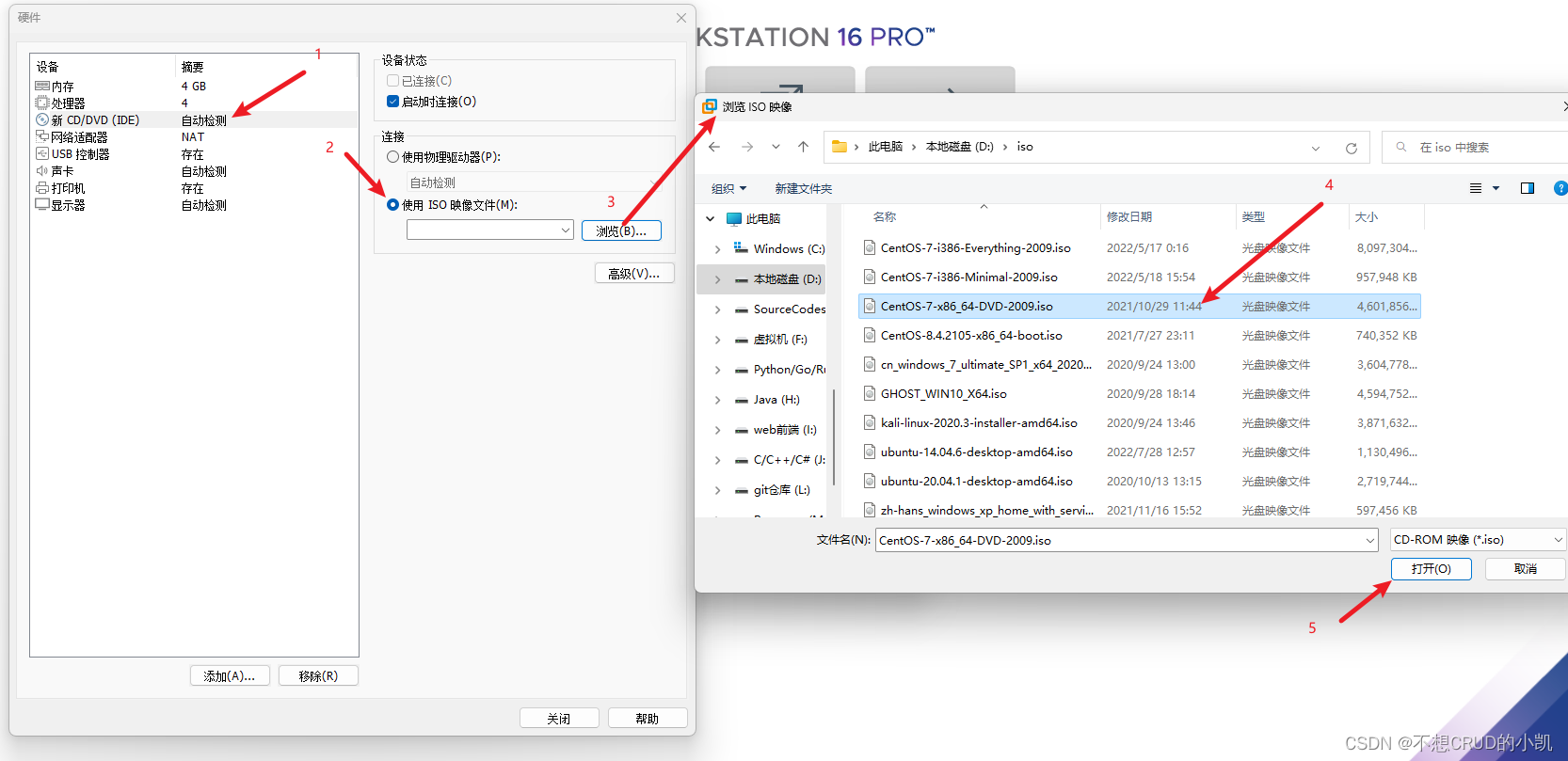The height and width of the screenshot is (761, 1568).
Task: Open the file dialog help icon
Action: point(1560,188)
